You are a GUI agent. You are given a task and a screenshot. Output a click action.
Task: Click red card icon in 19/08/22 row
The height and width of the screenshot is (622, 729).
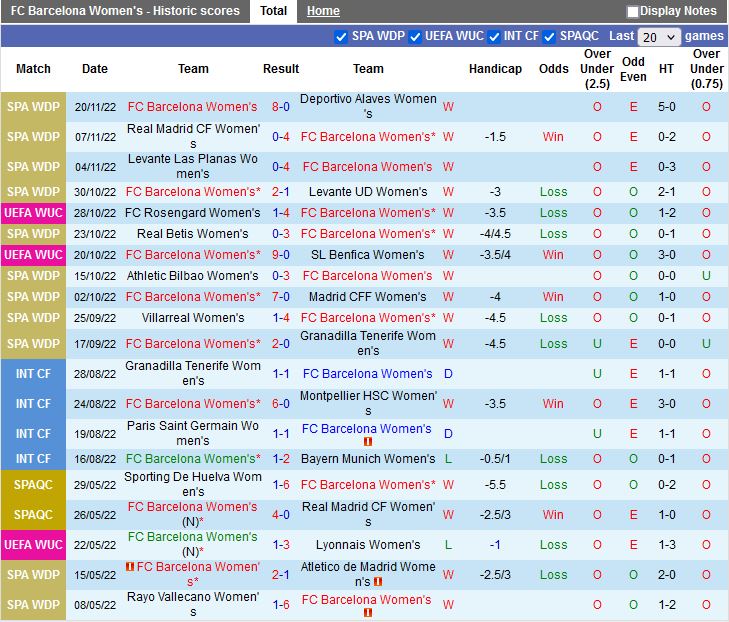pyautogui.click(x=368, y=441)
